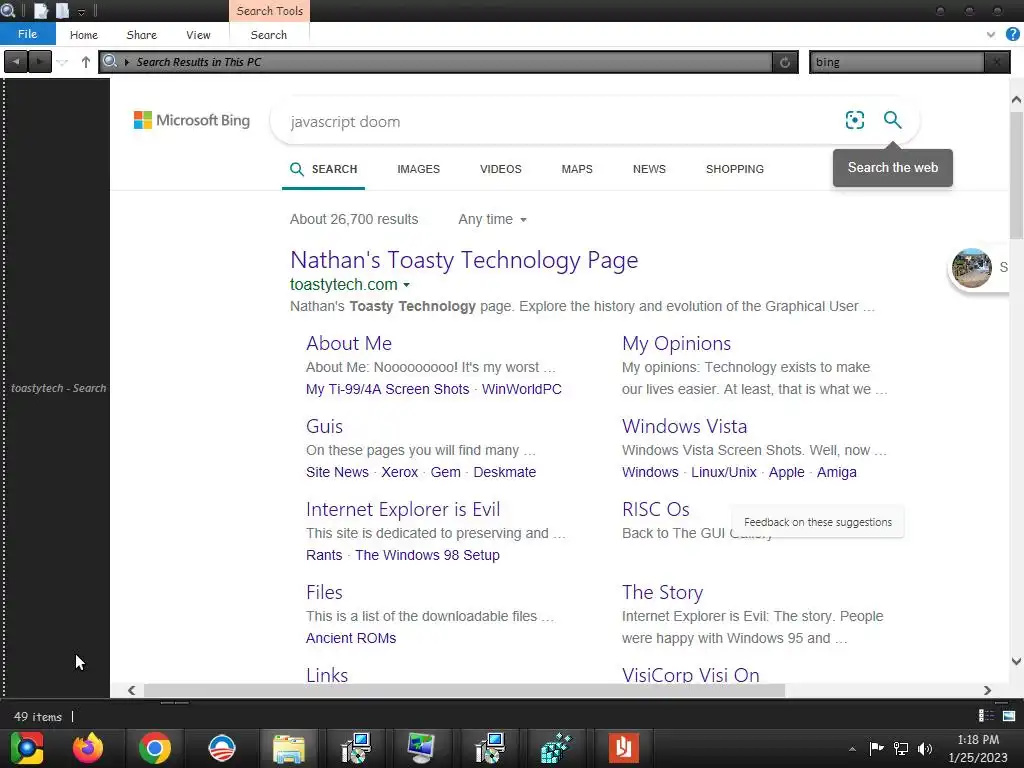Open the Obama-logo browser taskbar icon
Image resolution: width=1024 pixels, height=768 pixels.
click(221, 748)
